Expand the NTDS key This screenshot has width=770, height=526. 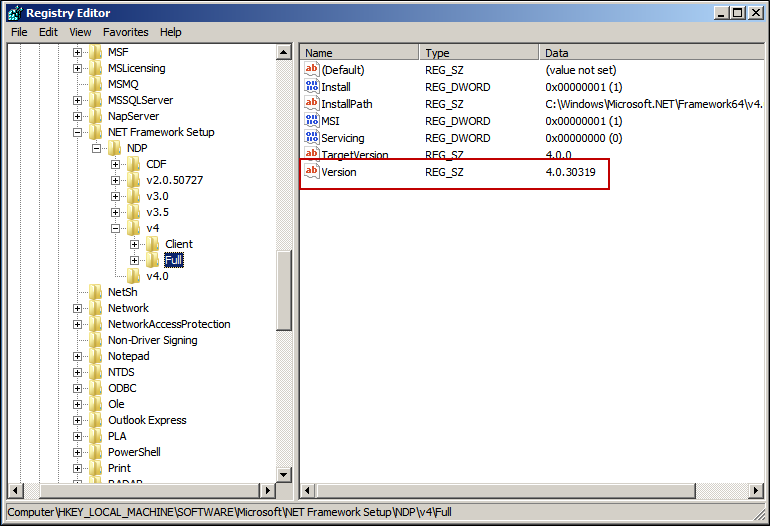coord(77,372)
